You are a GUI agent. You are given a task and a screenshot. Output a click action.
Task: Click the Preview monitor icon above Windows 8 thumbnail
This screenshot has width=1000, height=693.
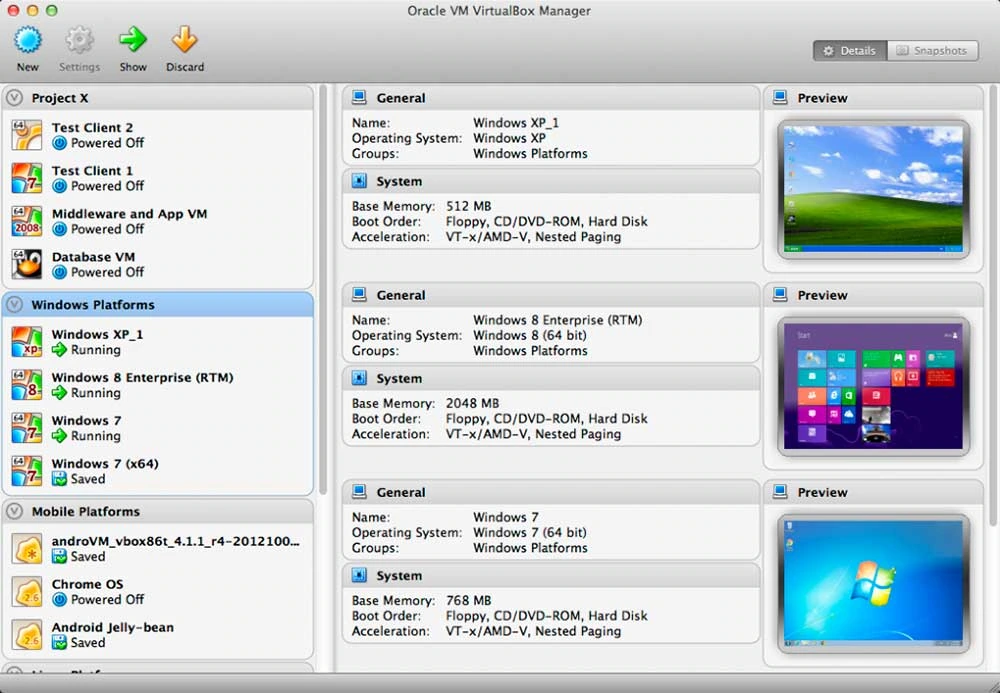click(779, 295)
